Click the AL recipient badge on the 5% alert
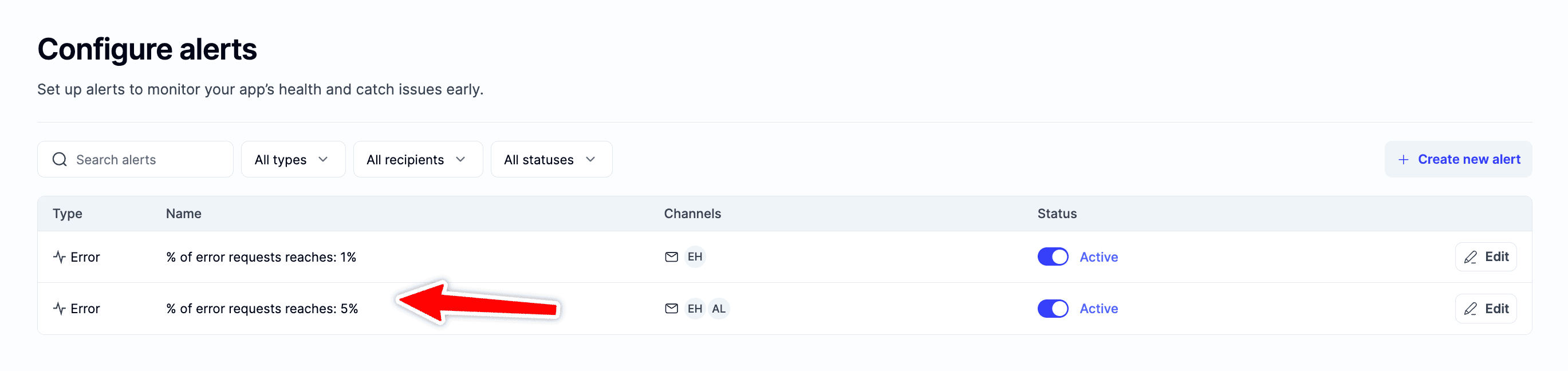 pyautogui.click(x=718, y=309)
